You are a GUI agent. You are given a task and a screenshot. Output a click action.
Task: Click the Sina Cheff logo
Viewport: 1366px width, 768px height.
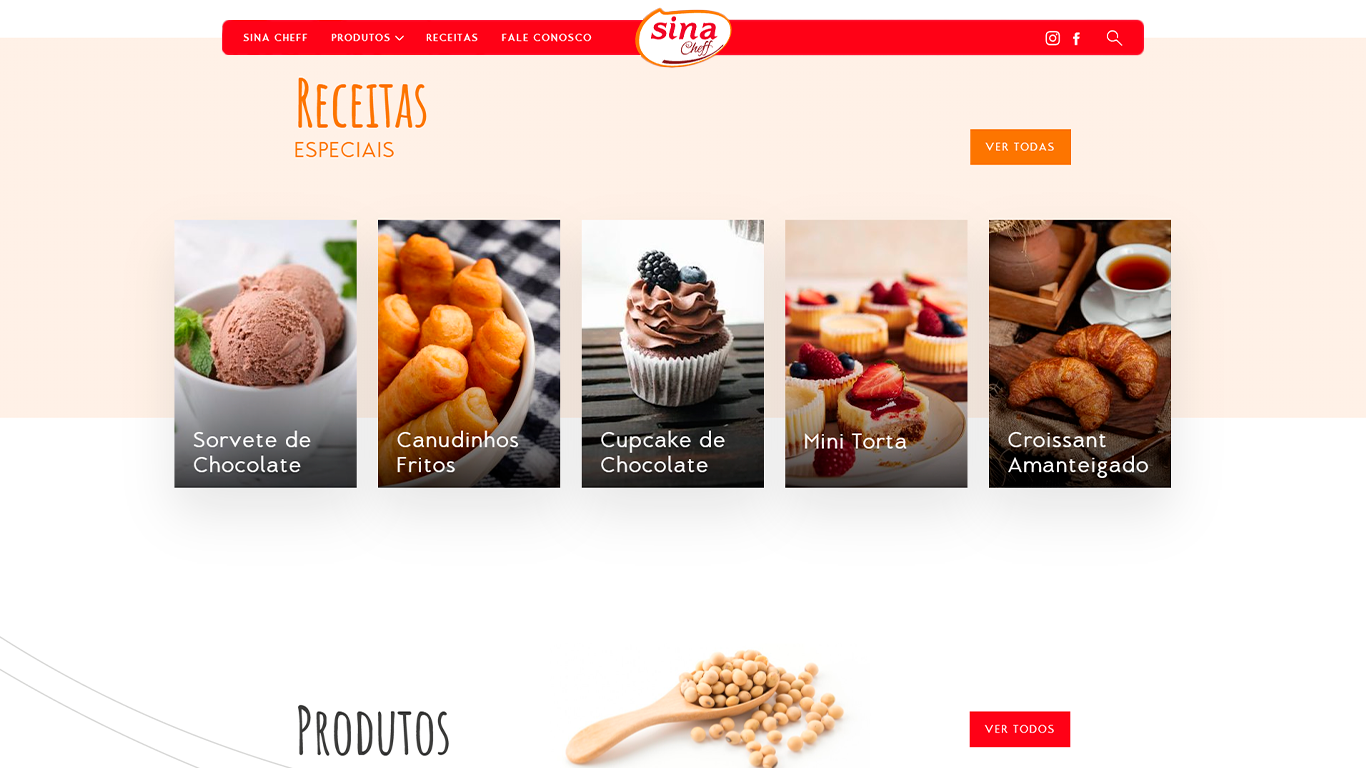coord(684,37)
